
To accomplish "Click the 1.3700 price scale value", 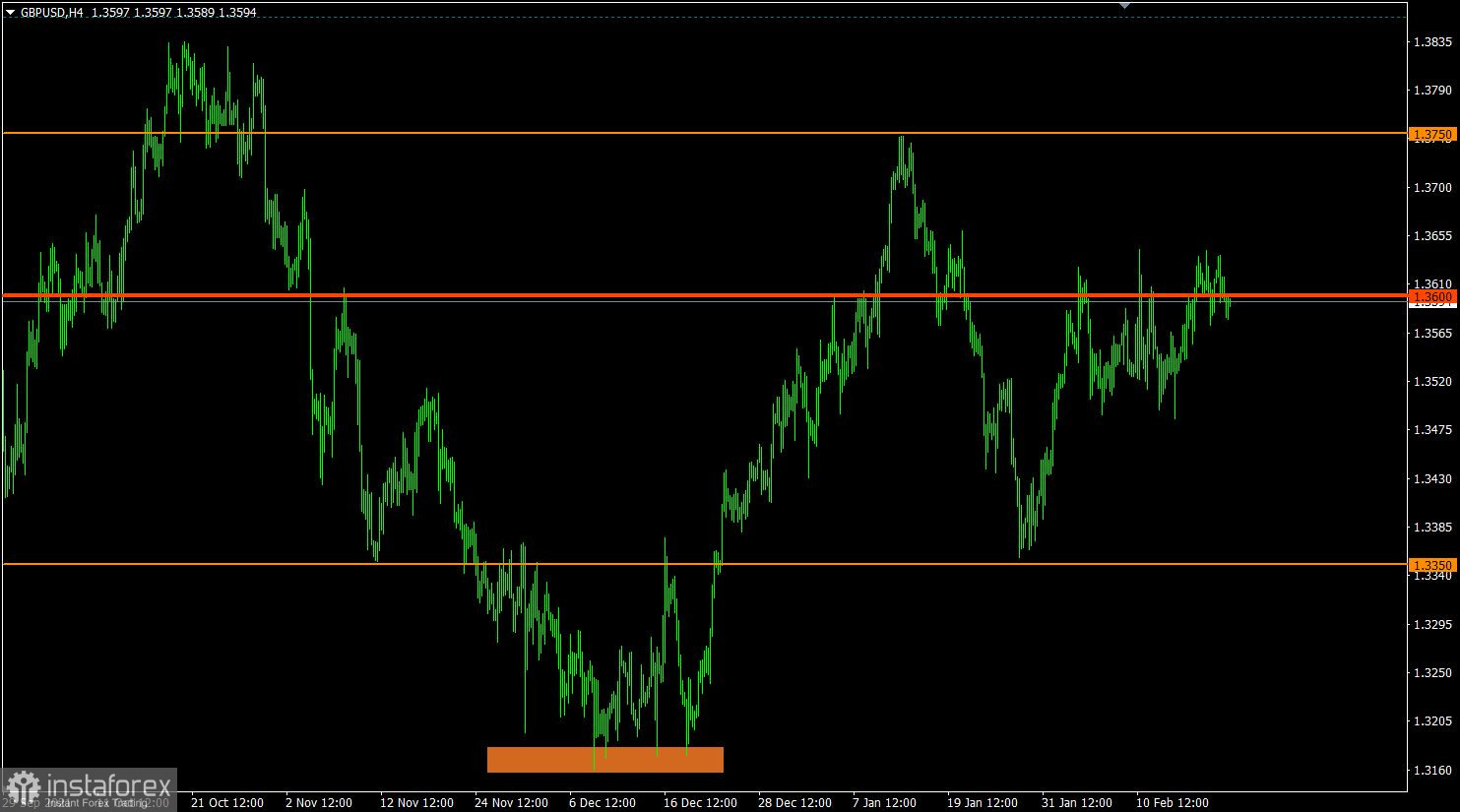I will pos(1432,187).
